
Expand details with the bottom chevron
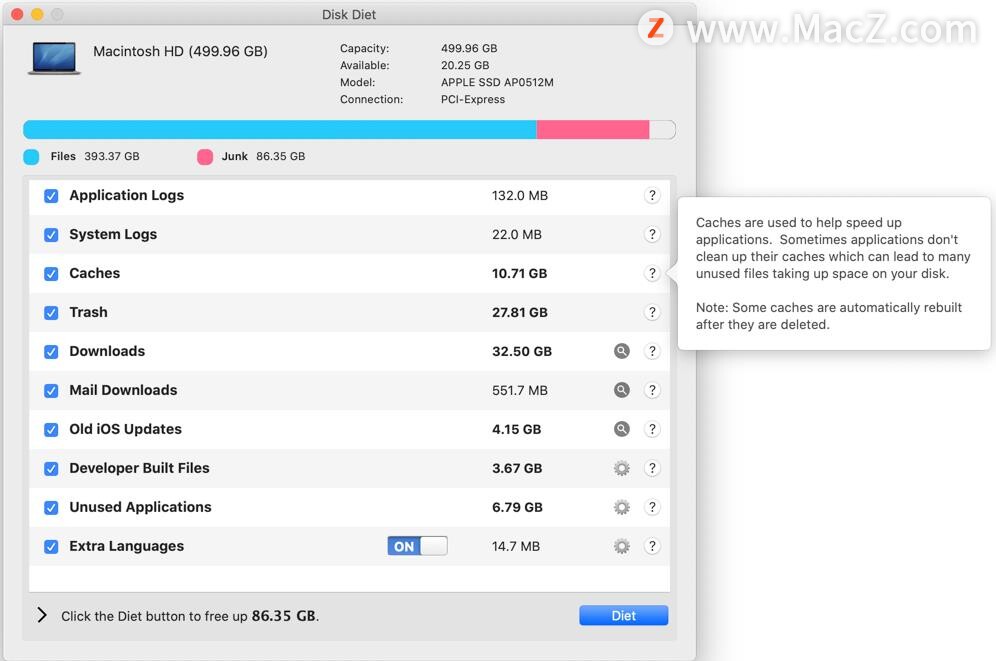point(42,615)
